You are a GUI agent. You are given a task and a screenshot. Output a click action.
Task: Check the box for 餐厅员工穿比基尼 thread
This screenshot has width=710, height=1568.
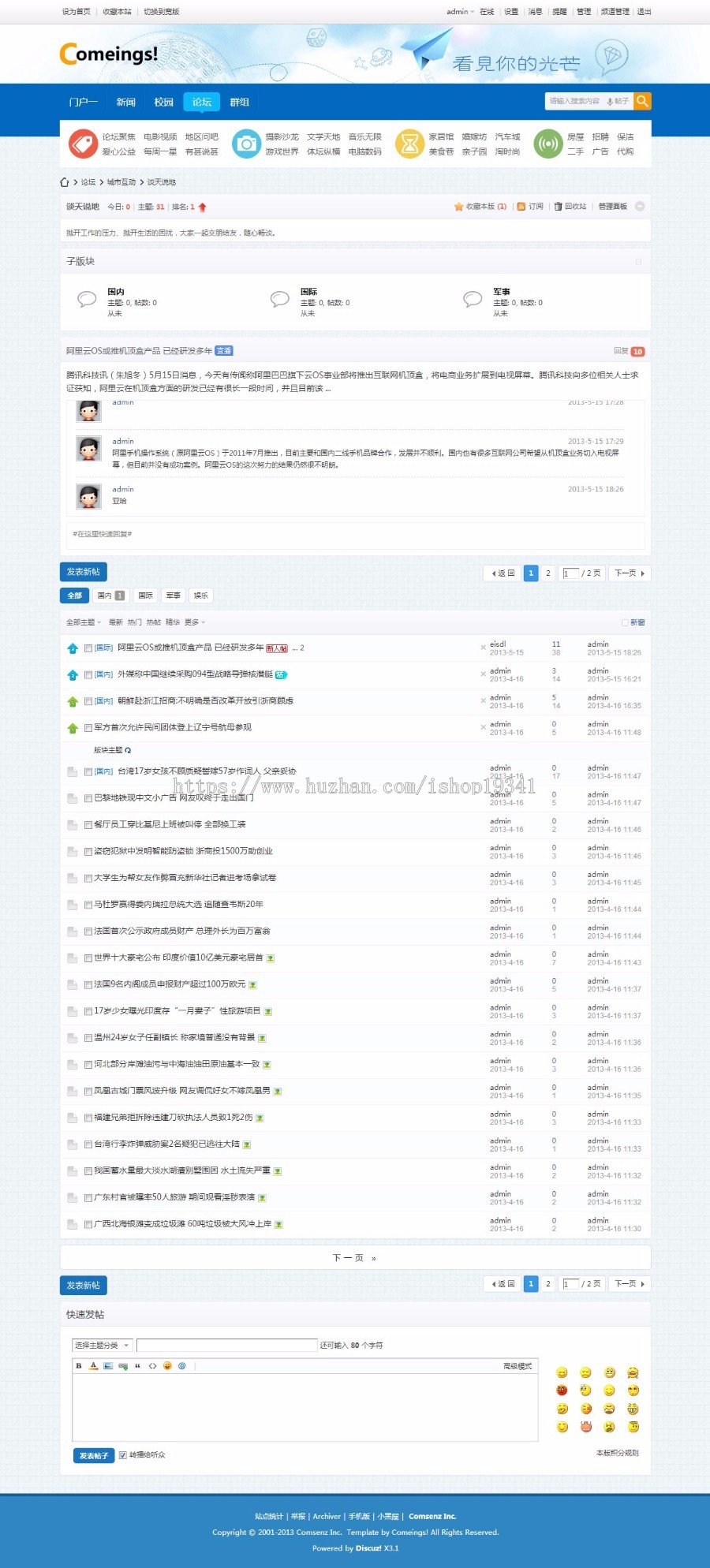[x=88, y=825]
